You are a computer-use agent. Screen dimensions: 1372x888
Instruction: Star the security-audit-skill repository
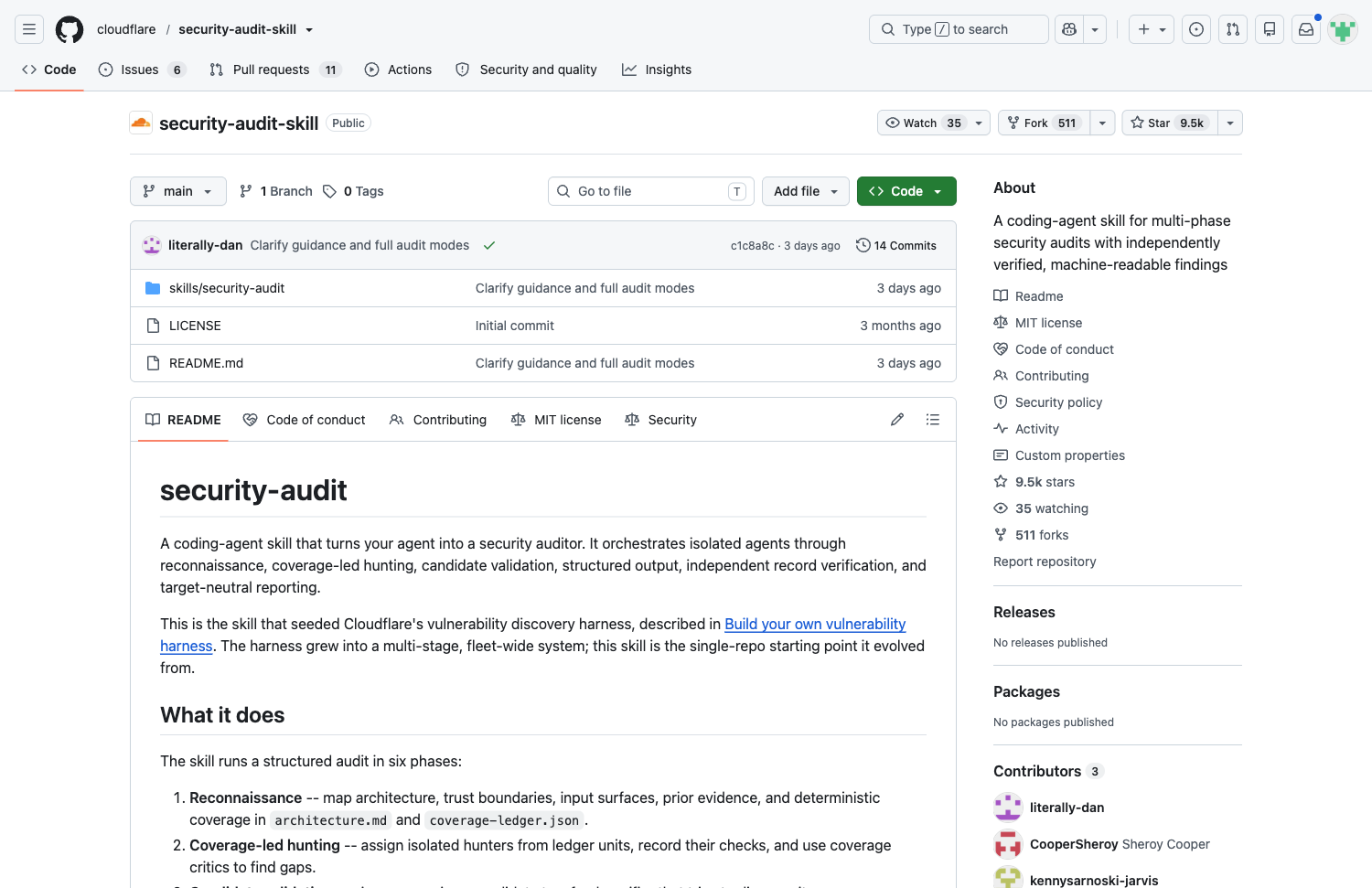(x=1170, y=123)
